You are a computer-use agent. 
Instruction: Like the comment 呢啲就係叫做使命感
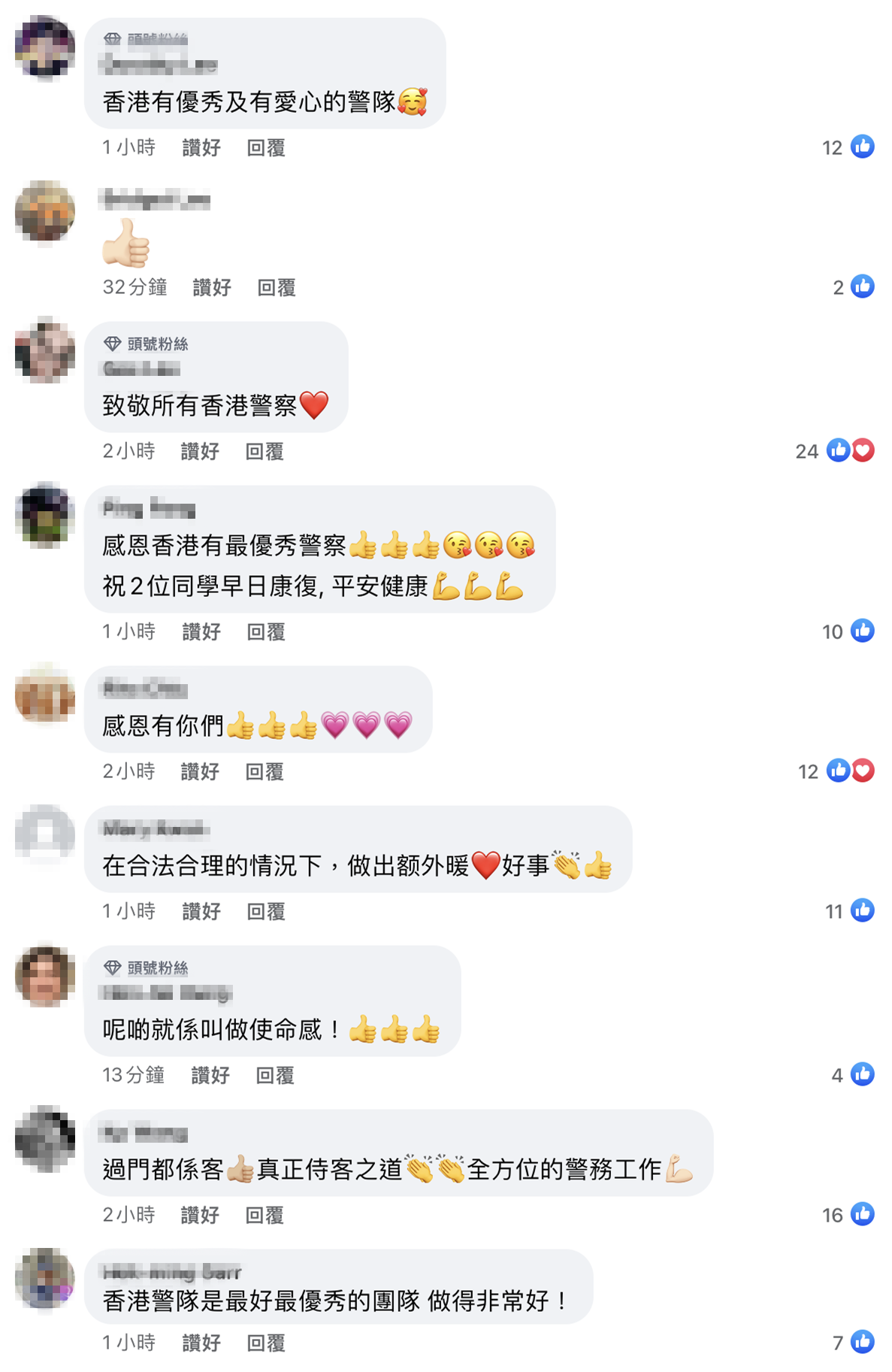tap(210, 1076)
